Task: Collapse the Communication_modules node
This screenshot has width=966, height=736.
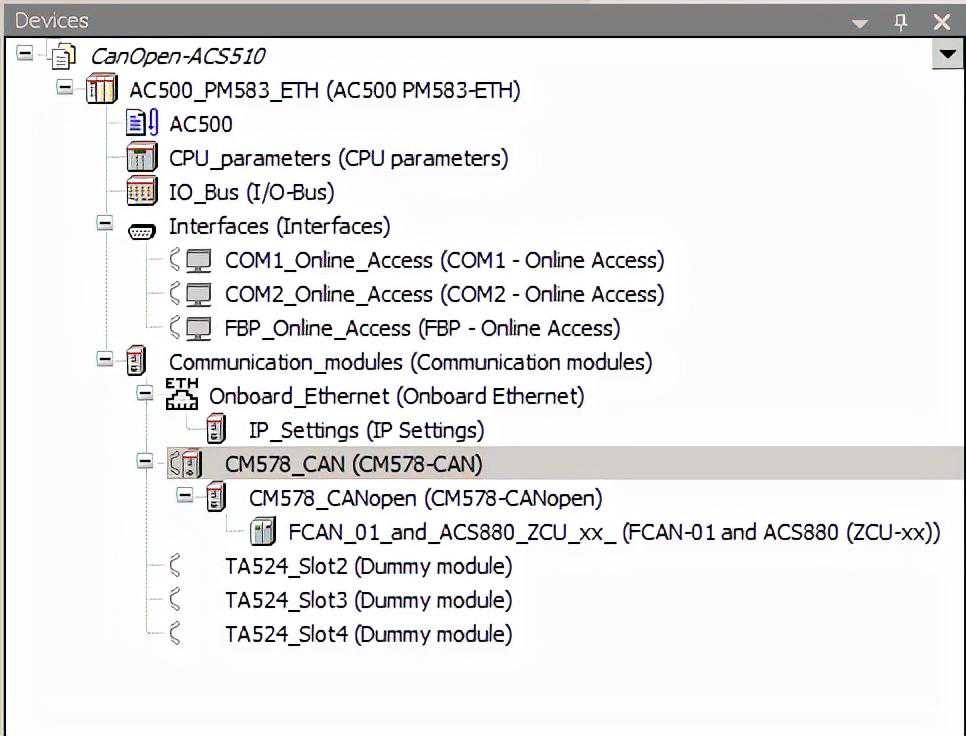Action: [x=105, y=360]
